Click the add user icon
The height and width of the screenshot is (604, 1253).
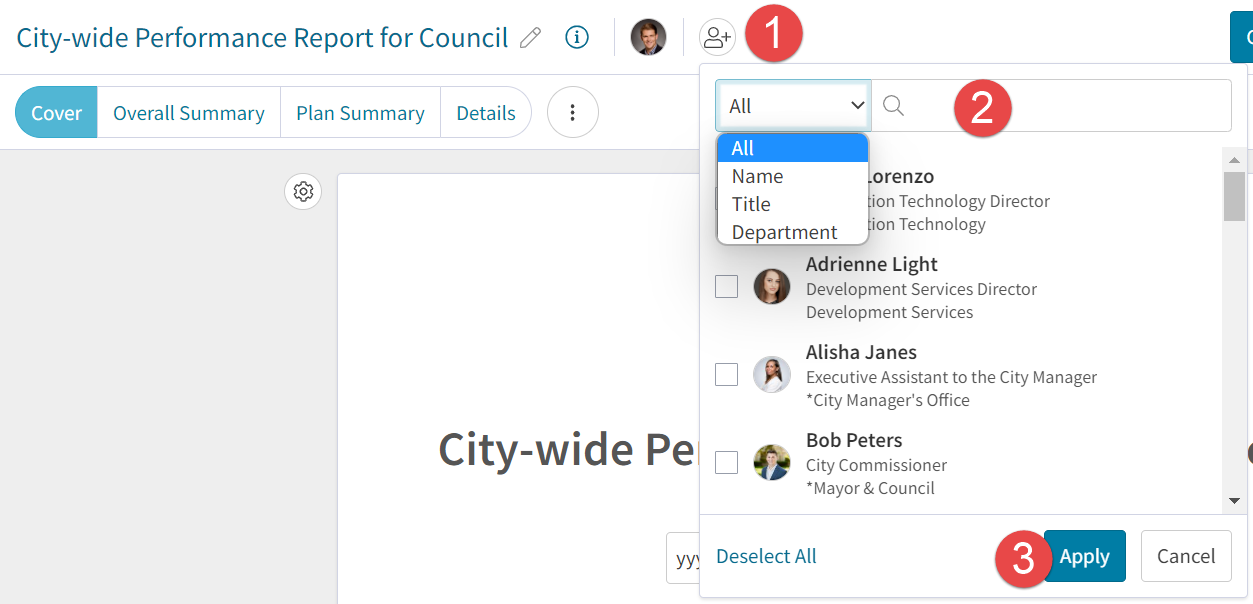point(717,37)
